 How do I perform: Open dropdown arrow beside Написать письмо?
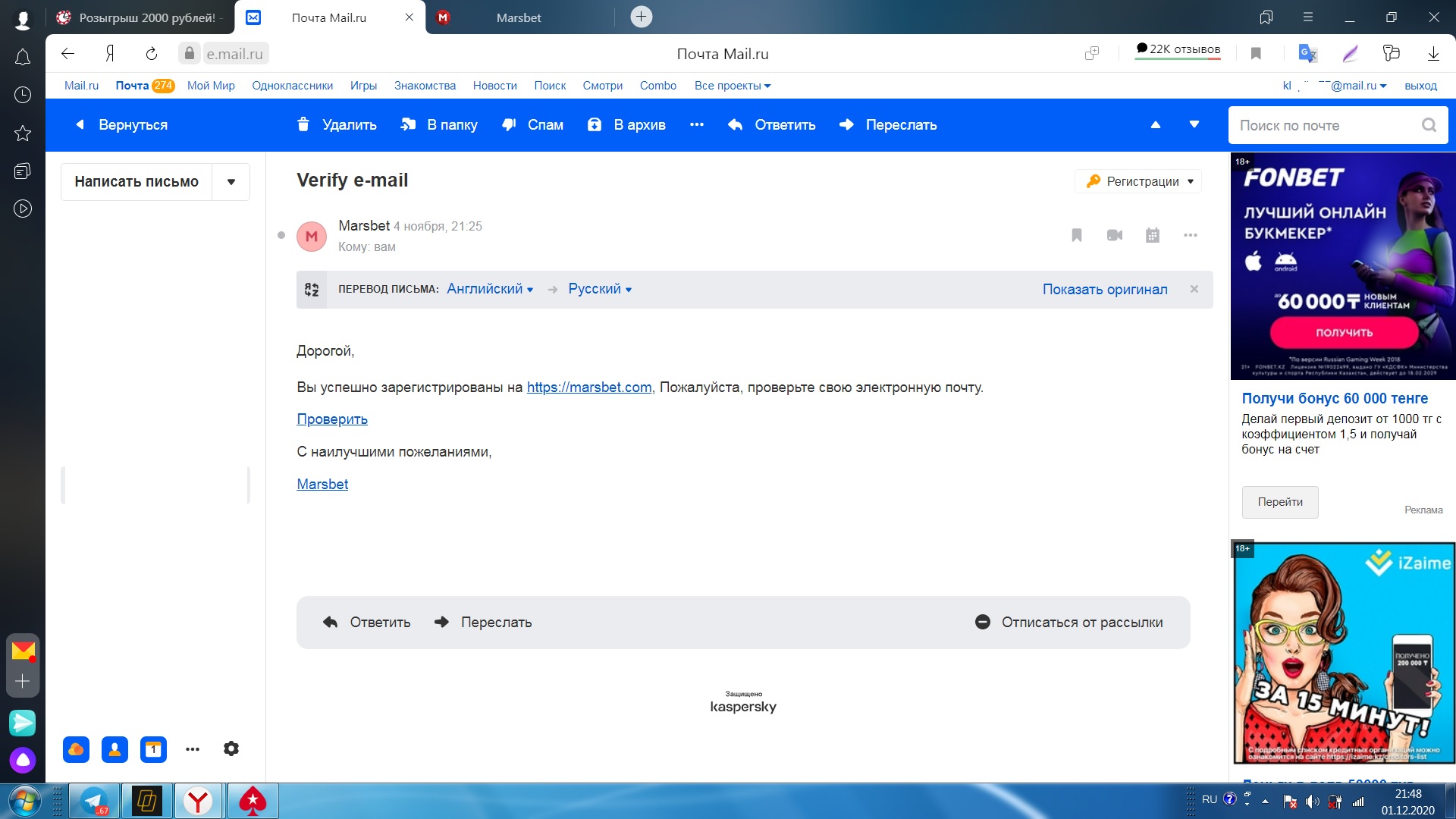[x=231, y=182]
